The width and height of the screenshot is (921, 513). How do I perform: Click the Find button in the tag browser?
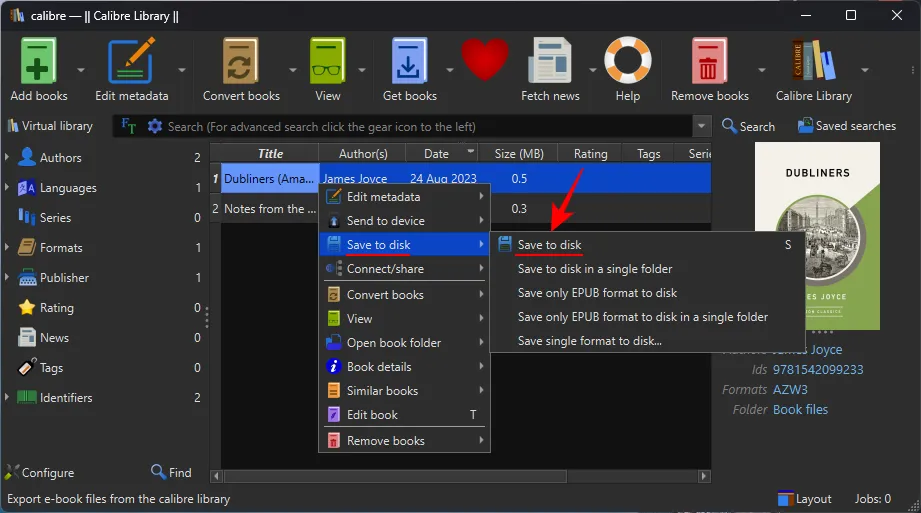coord(171,472)
